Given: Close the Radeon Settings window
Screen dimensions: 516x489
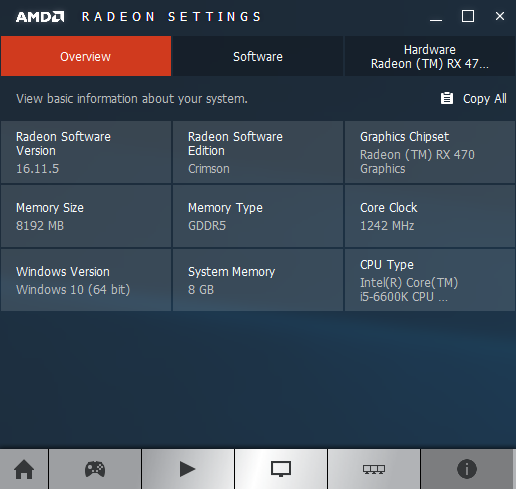Looking at the screenshot, I should (500, 16).
